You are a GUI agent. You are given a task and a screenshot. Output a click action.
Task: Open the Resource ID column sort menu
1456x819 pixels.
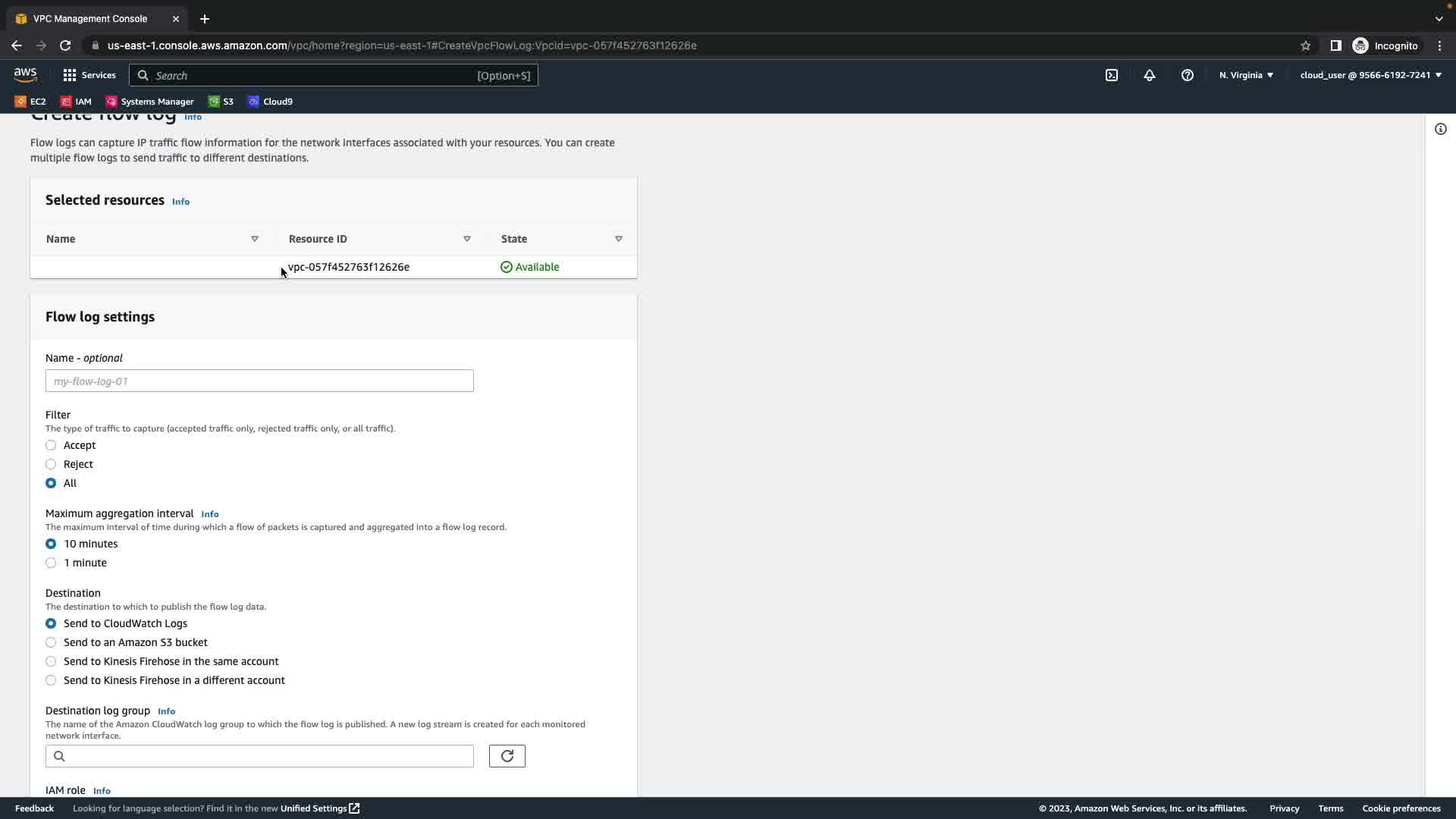click(x=466, y=239)
